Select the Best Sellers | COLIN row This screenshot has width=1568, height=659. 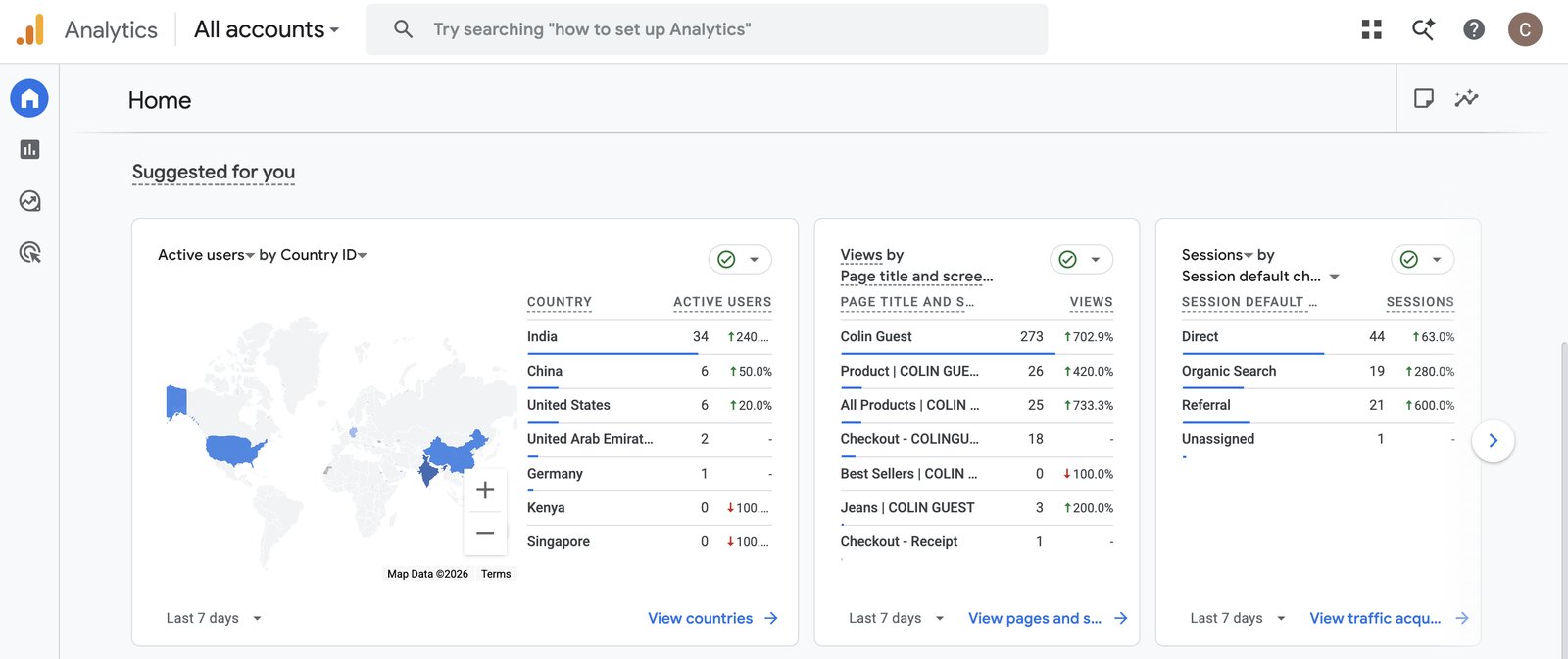pyautogui.click(x=977, y=474)
